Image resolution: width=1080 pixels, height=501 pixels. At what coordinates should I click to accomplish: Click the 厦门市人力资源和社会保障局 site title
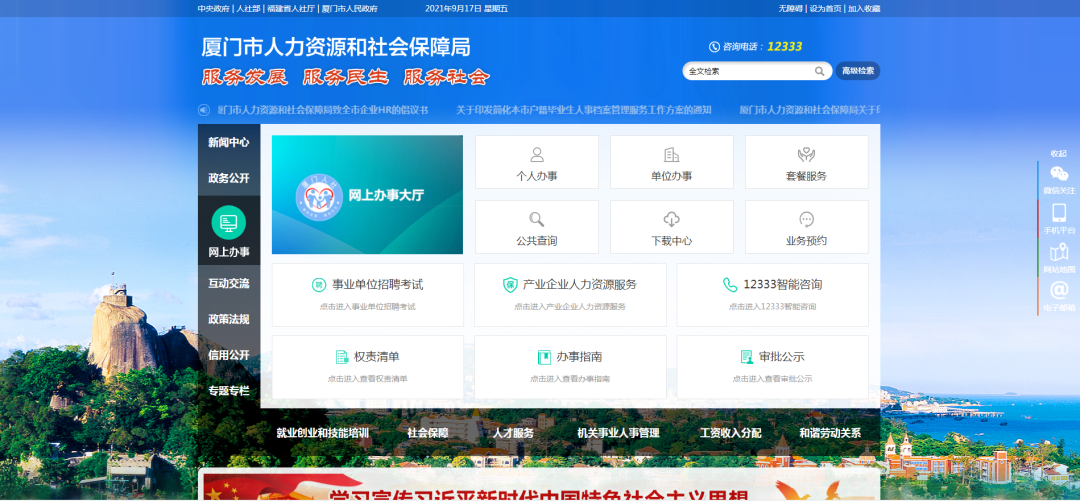(x=336, y=47)
